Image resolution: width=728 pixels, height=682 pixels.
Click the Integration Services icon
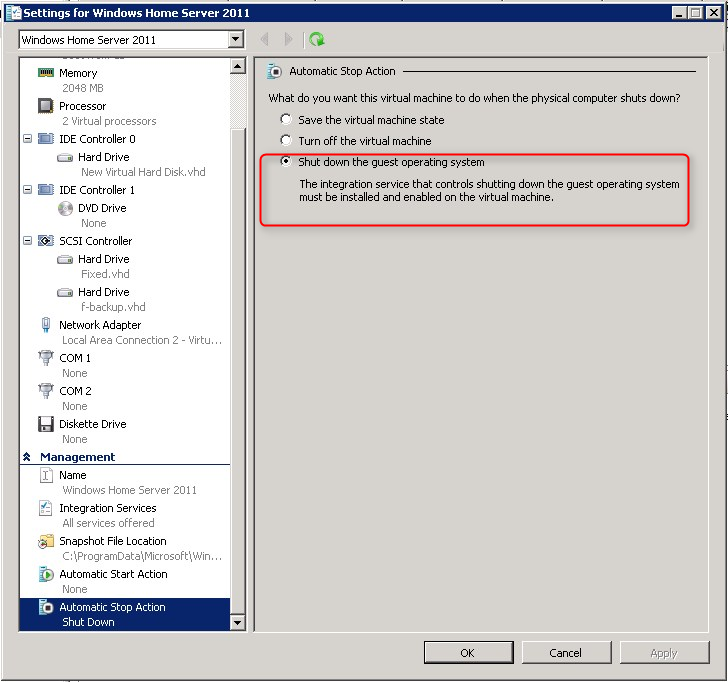46,508
